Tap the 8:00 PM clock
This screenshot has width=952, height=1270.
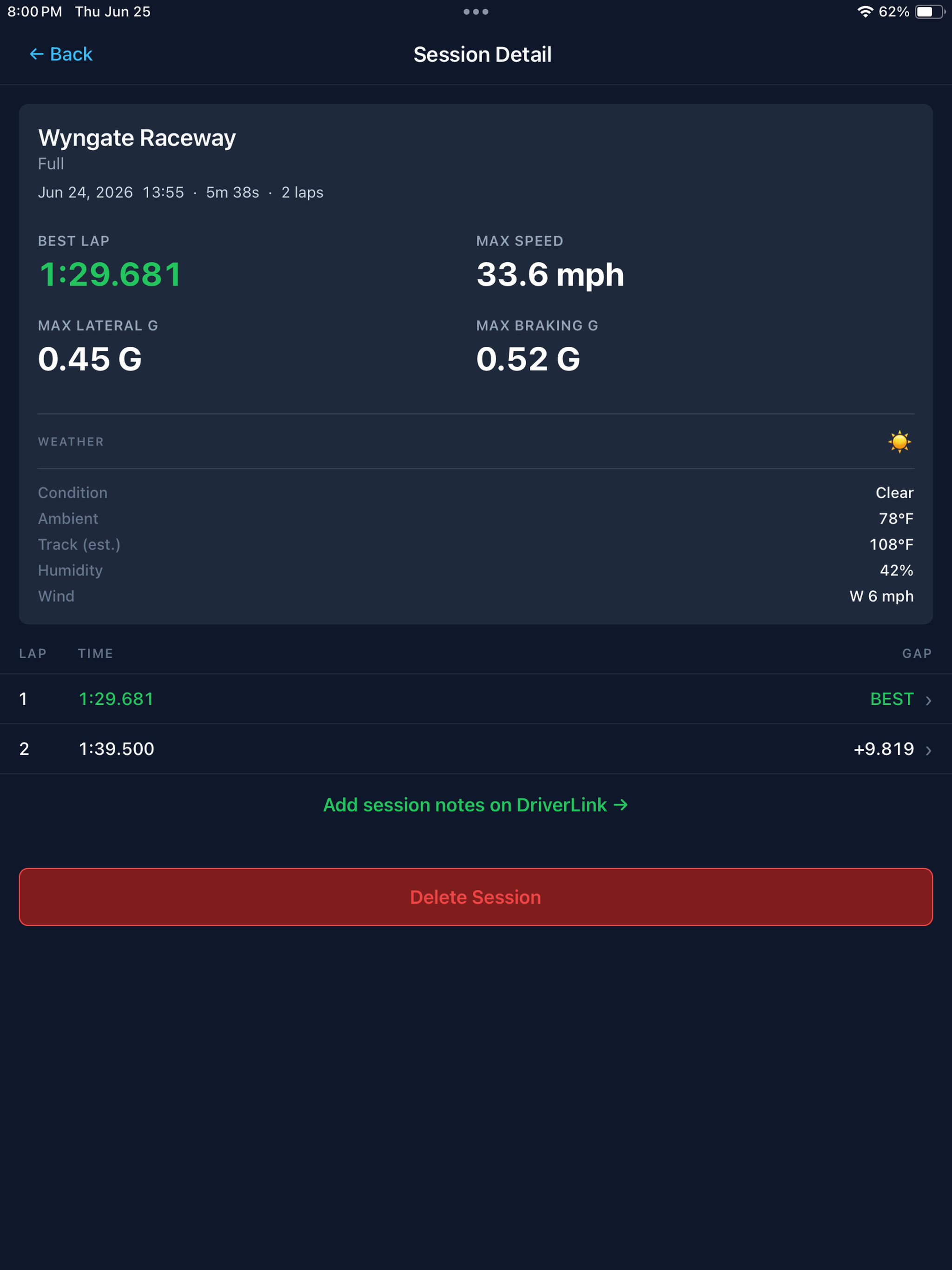tap(34, 12)
